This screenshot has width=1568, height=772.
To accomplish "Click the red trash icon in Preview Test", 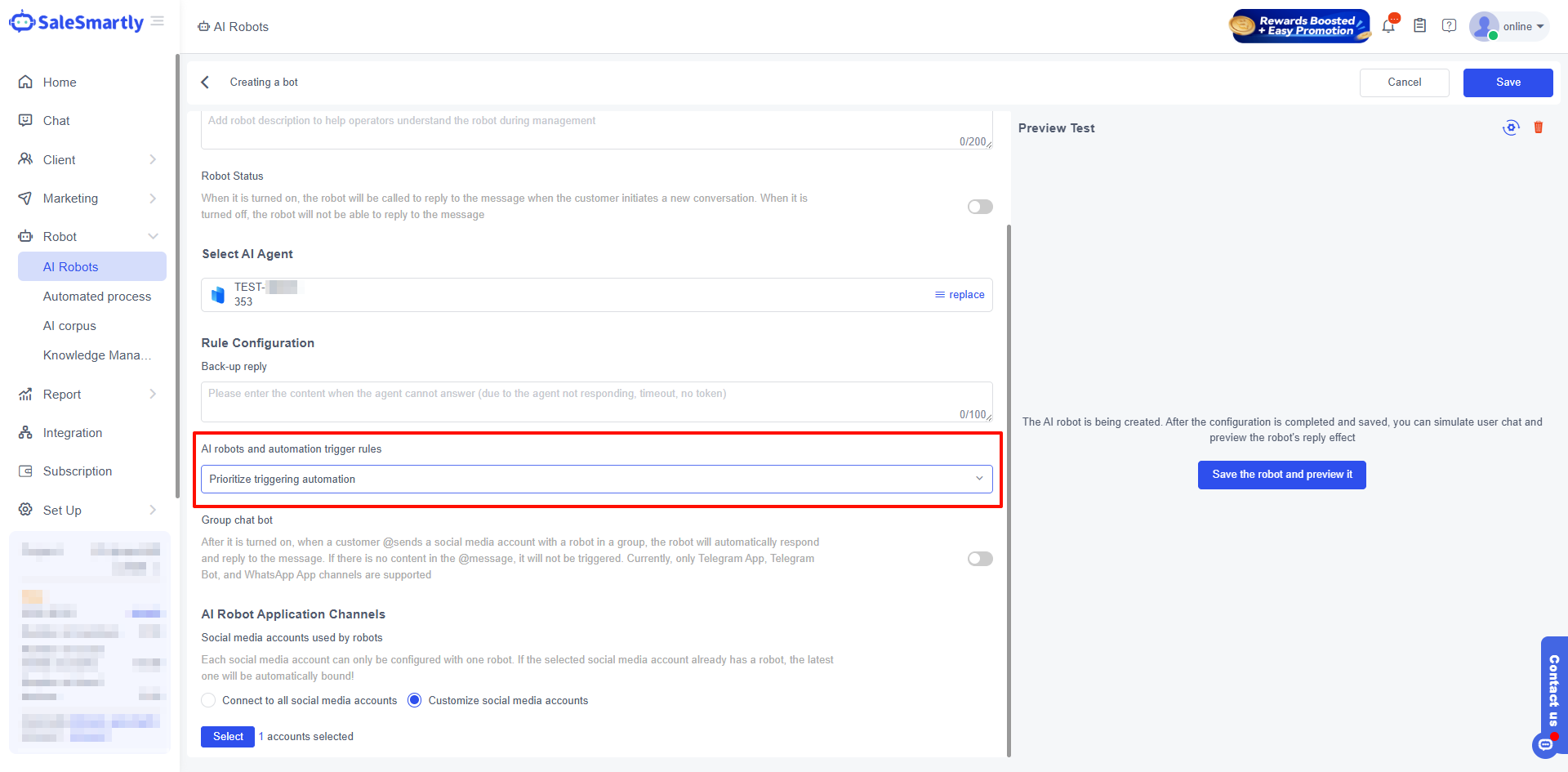I will coord(1539,127).
